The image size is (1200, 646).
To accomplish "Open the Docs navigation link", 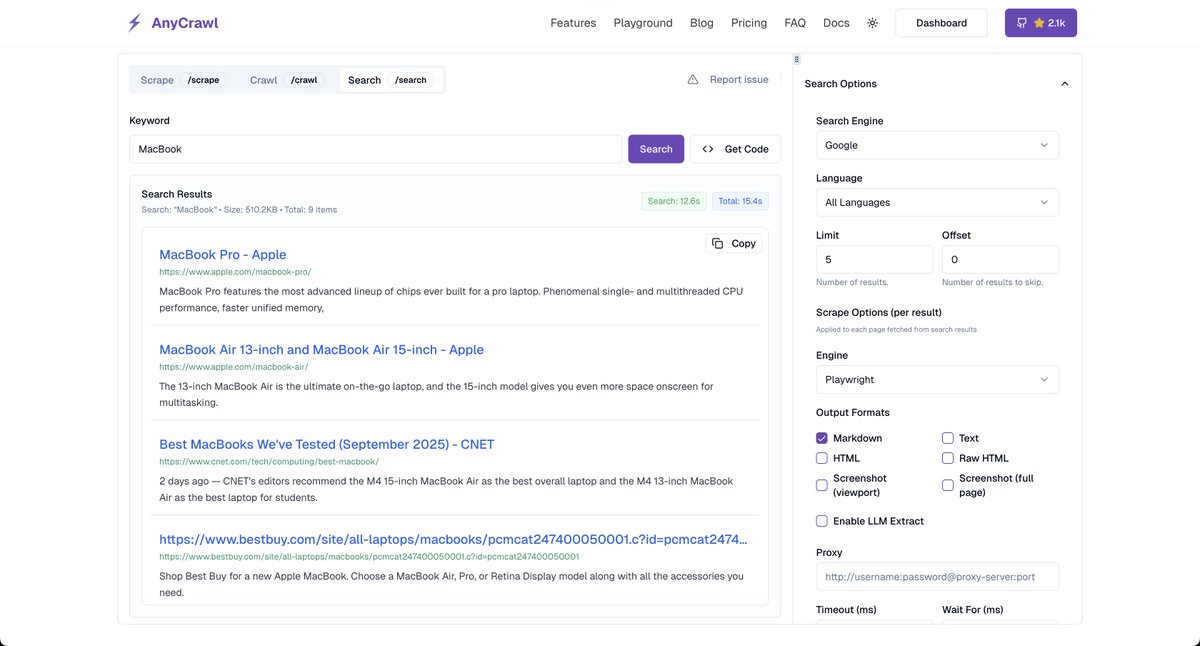I will pyautogui.click(x=836, y=23).
